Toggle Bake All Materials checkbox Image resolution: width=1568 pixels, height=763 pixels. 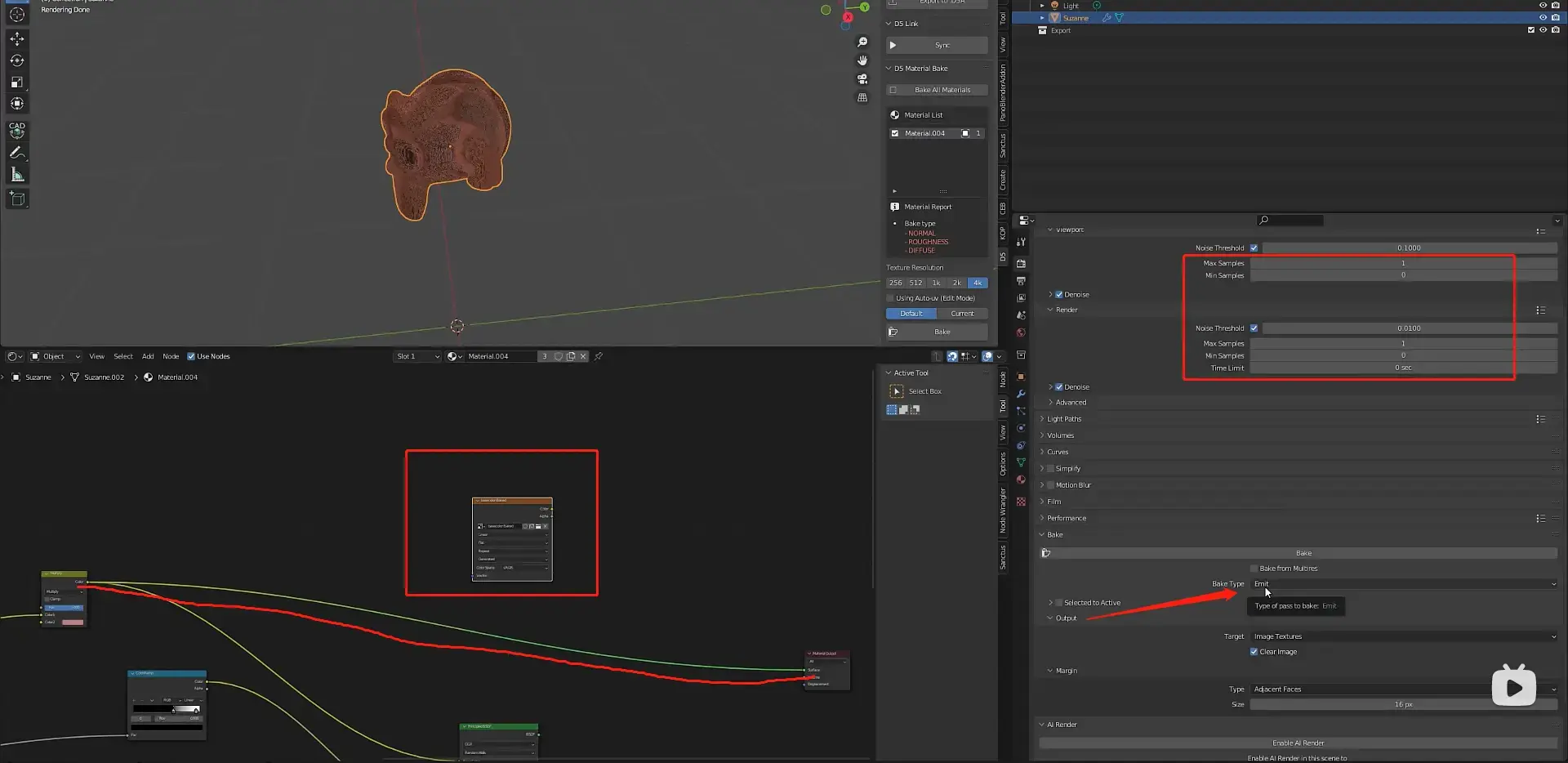tap(893, 90)
